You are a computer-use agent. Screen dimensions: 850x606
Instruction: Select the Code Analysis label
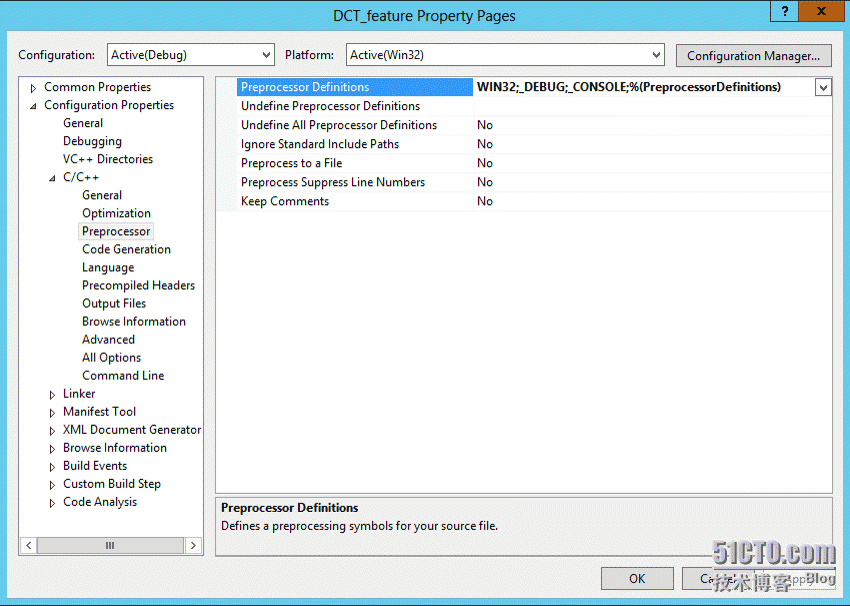tap(100, 502)
